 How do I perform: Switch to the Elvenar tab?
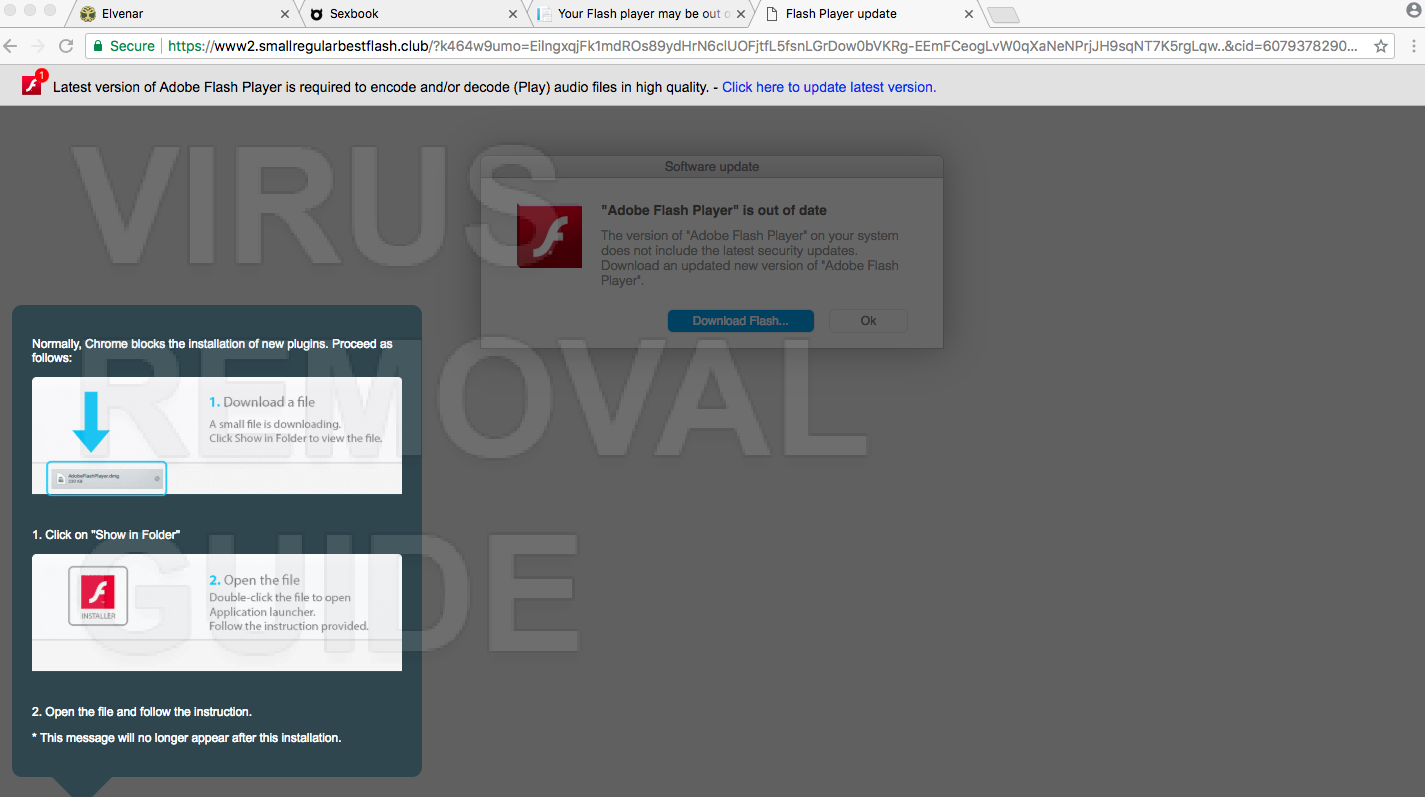click(185, 14)
